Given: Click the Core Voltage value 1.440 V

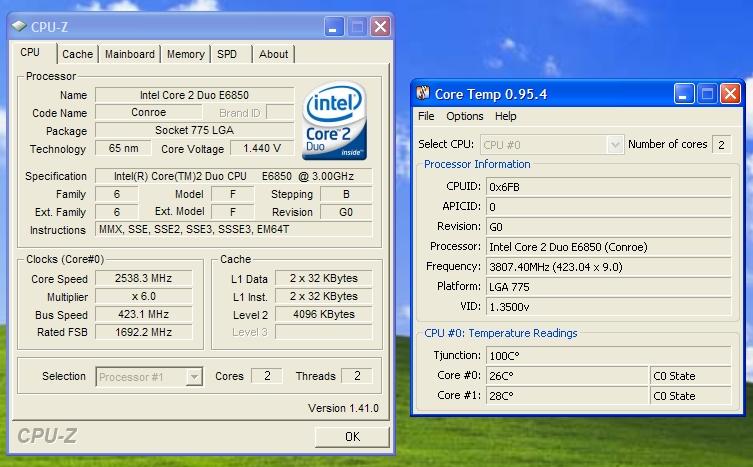Looking at the screenshot, I should 262,148.
